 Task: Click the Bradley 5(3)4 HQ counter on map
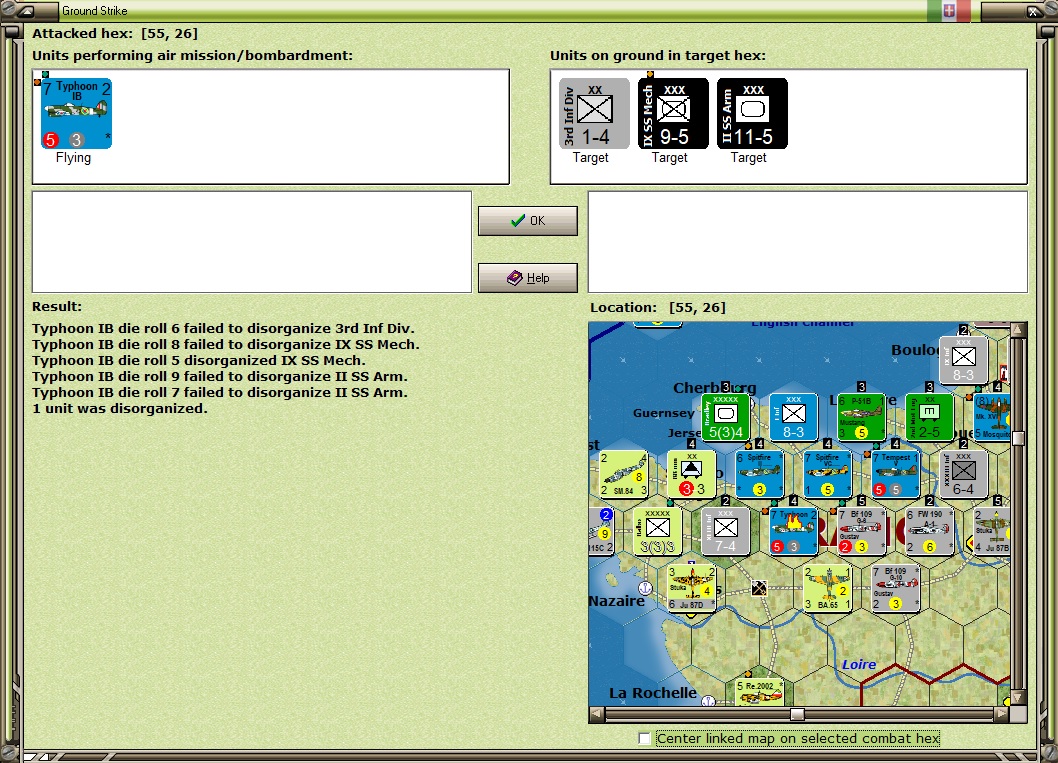(725, 418)
